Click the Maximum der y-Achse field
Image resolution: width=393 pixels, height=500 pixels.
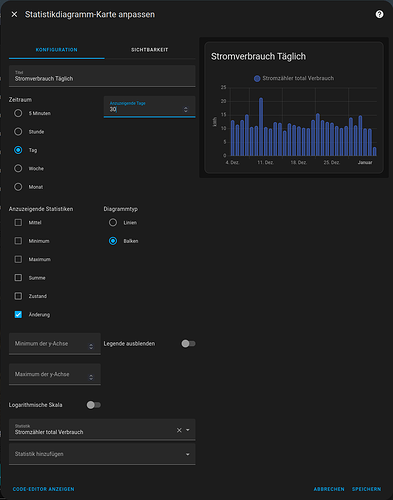(55, 374)
